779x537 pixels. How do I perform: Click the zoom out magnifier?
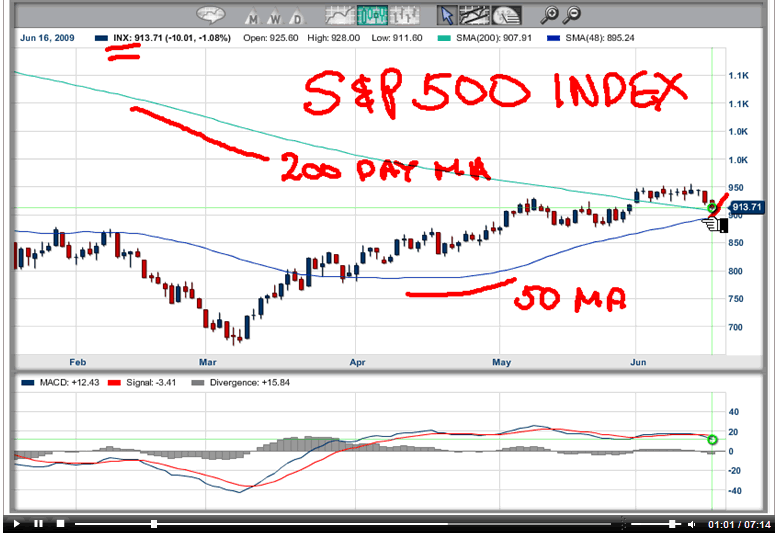click(x=573, y=15)
